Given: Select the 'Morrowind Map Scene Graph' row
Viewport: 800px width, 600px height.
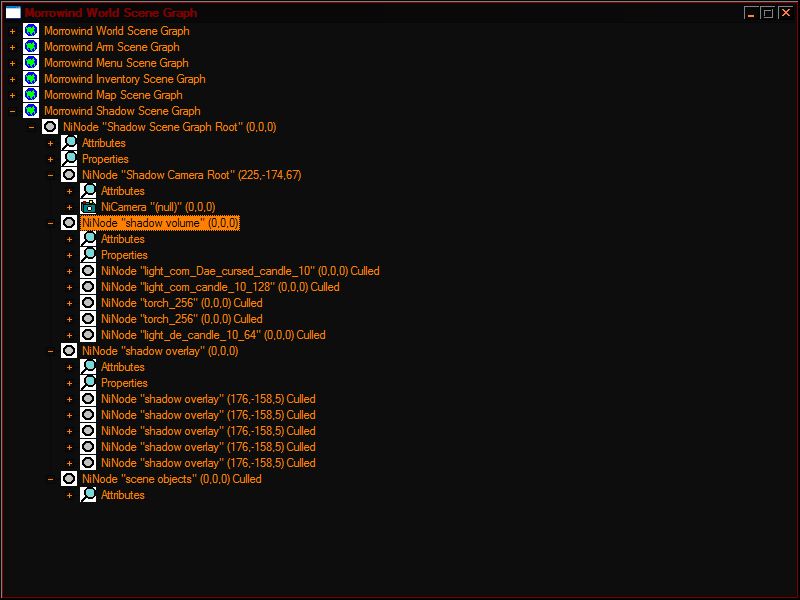Looking at the screenshot, I should (x=113, y=95).
